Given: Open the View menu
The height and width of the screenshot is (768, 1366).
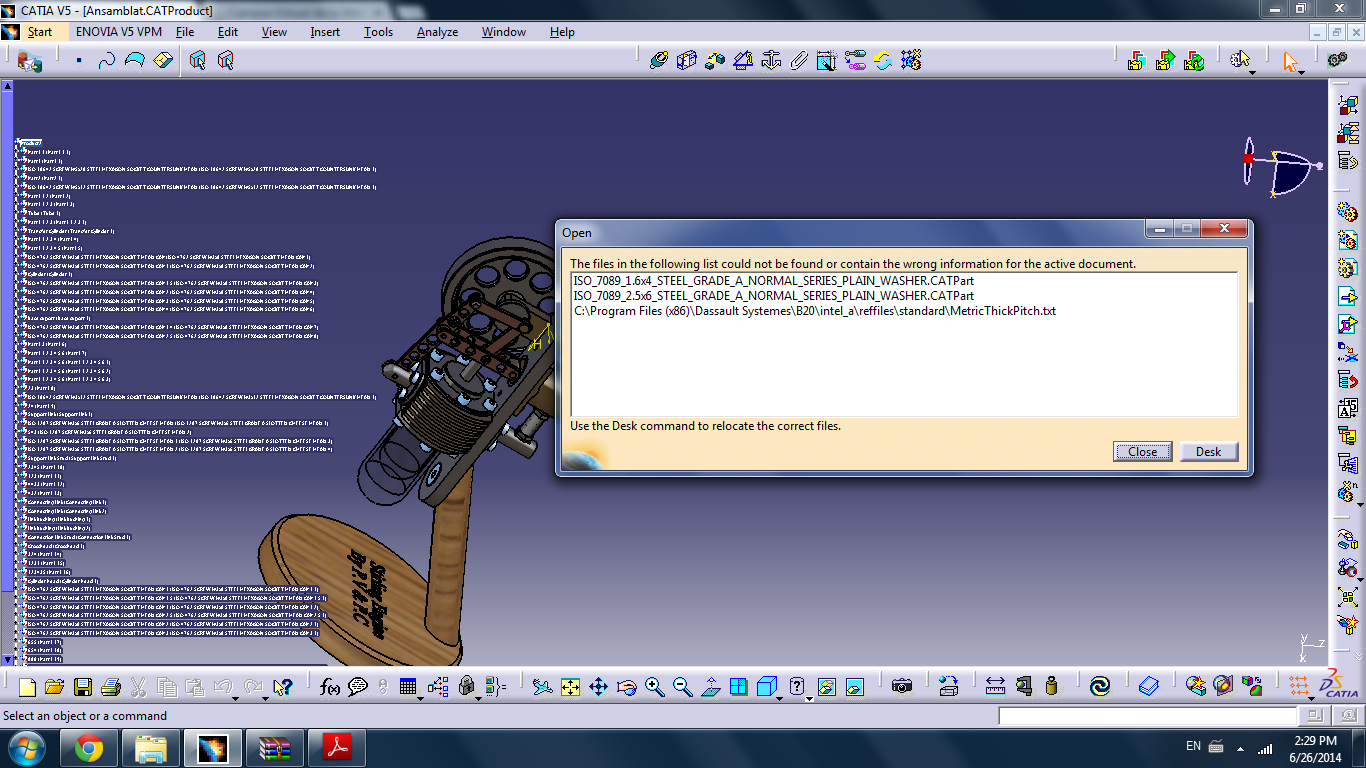Looking at the screenshot, I should coord(274,32).
